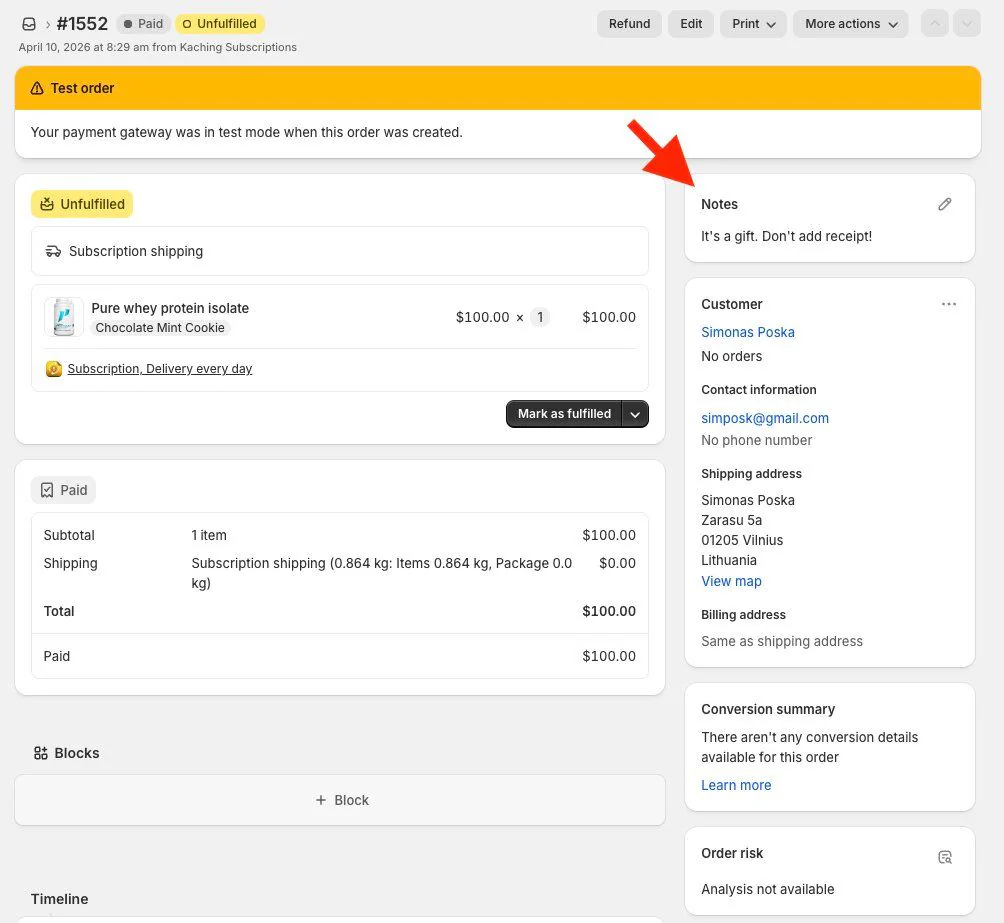Open customer Simonas Poska's profile link
This screenshot has width=1004, height=923.
748,332
